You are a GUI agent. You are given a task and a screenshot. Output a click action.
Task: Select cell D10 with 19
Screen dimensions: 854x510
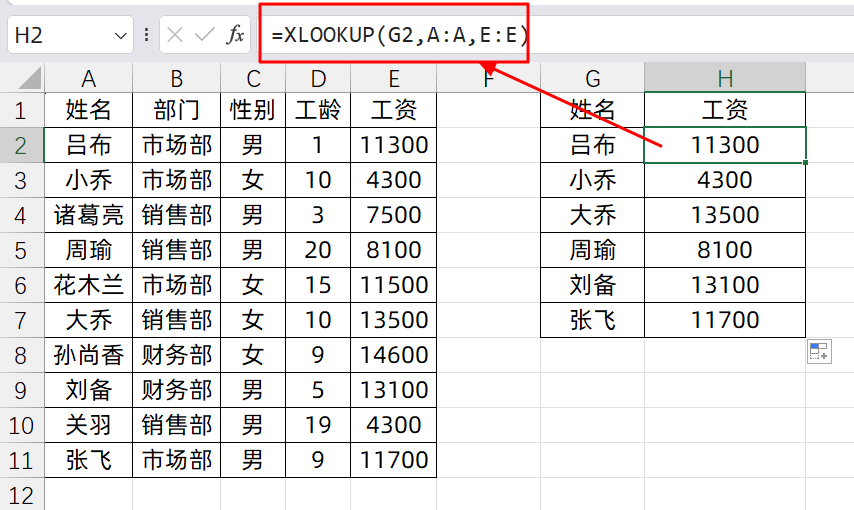[318, 425]
